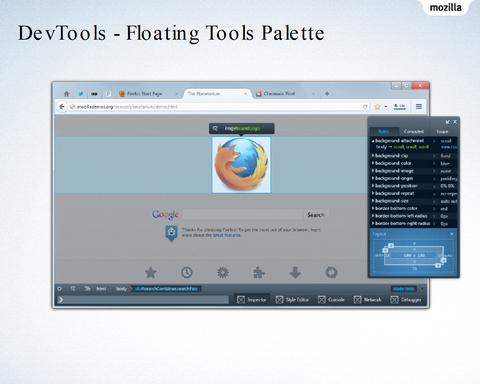The height and width of the screenshot is (384, 480).
Task: Toggle the Console tool
Action: (331, 300)
